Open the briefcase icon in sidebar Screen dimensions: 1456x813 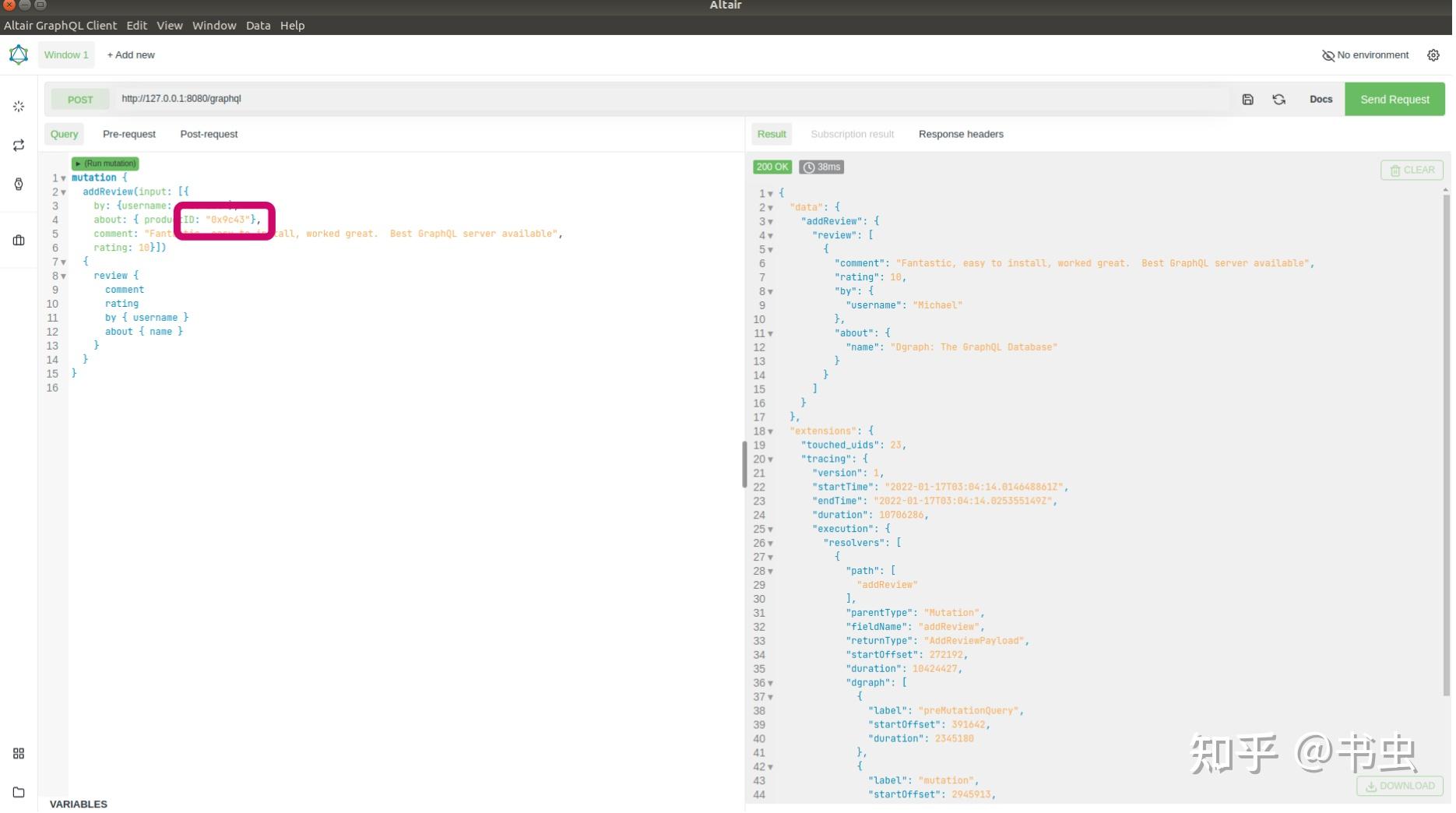point(19,241)
